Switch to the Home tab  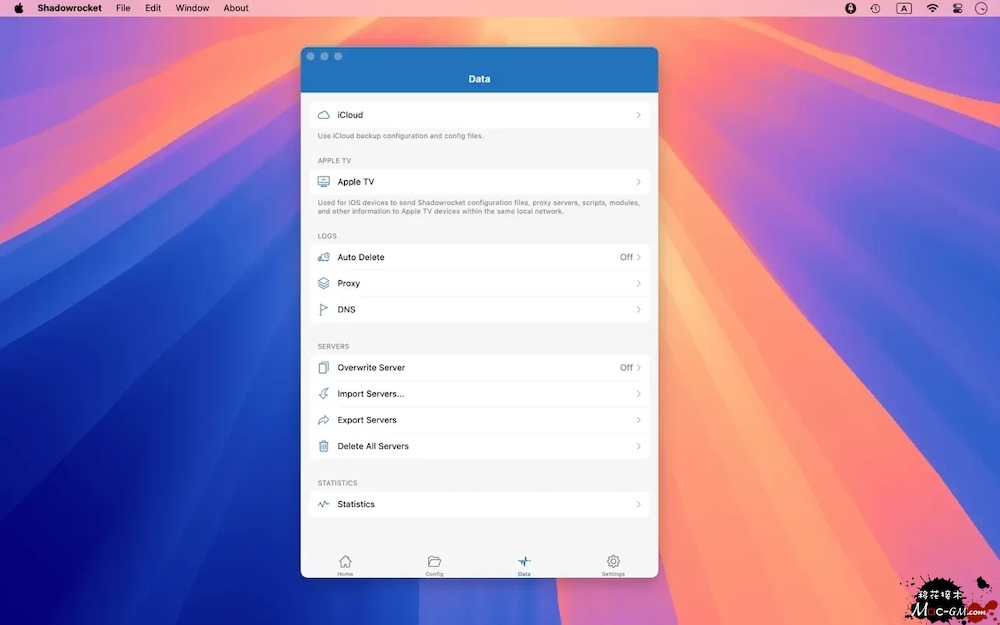(x=345, y=564)
